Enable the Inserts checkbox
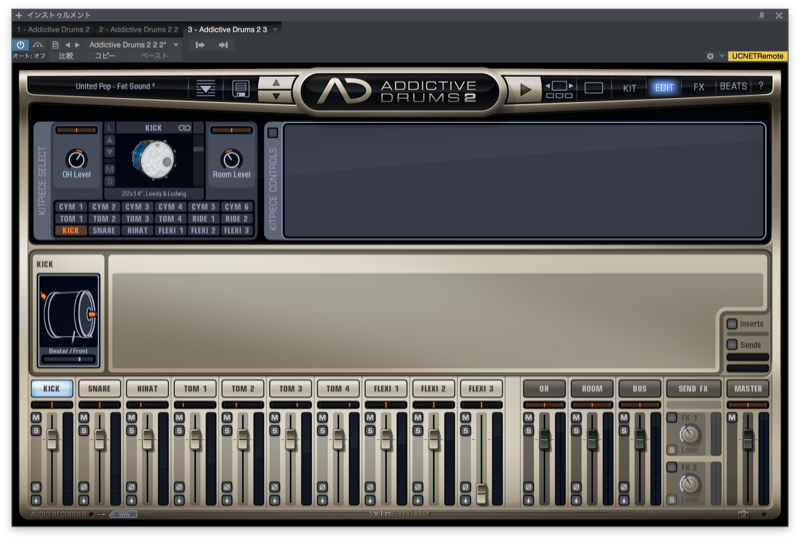800x541 pixels. point(732,324)
